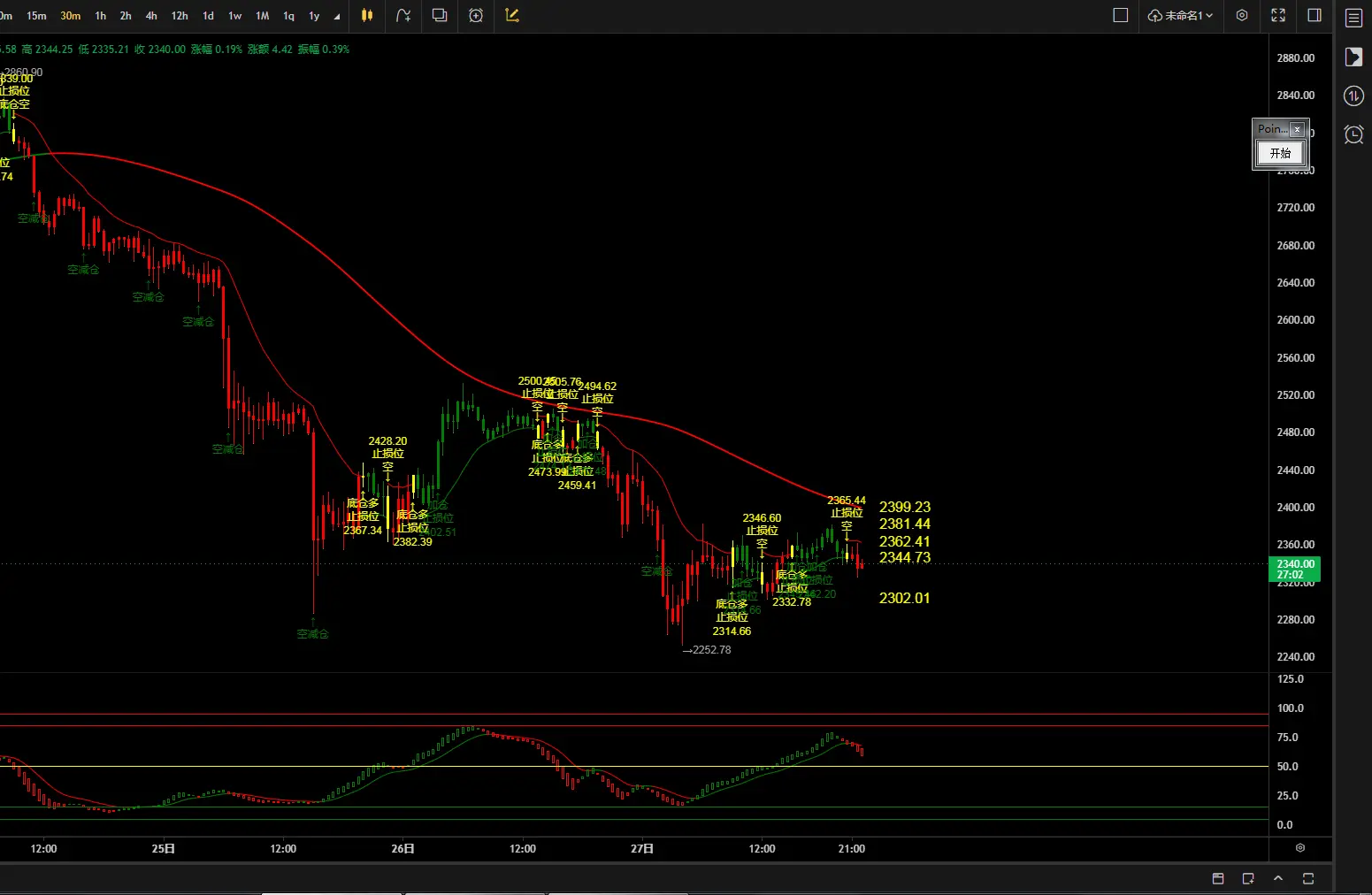Open the 未命名1 layout dropdown
1372x895 pixels.
tap(1180, 15)
